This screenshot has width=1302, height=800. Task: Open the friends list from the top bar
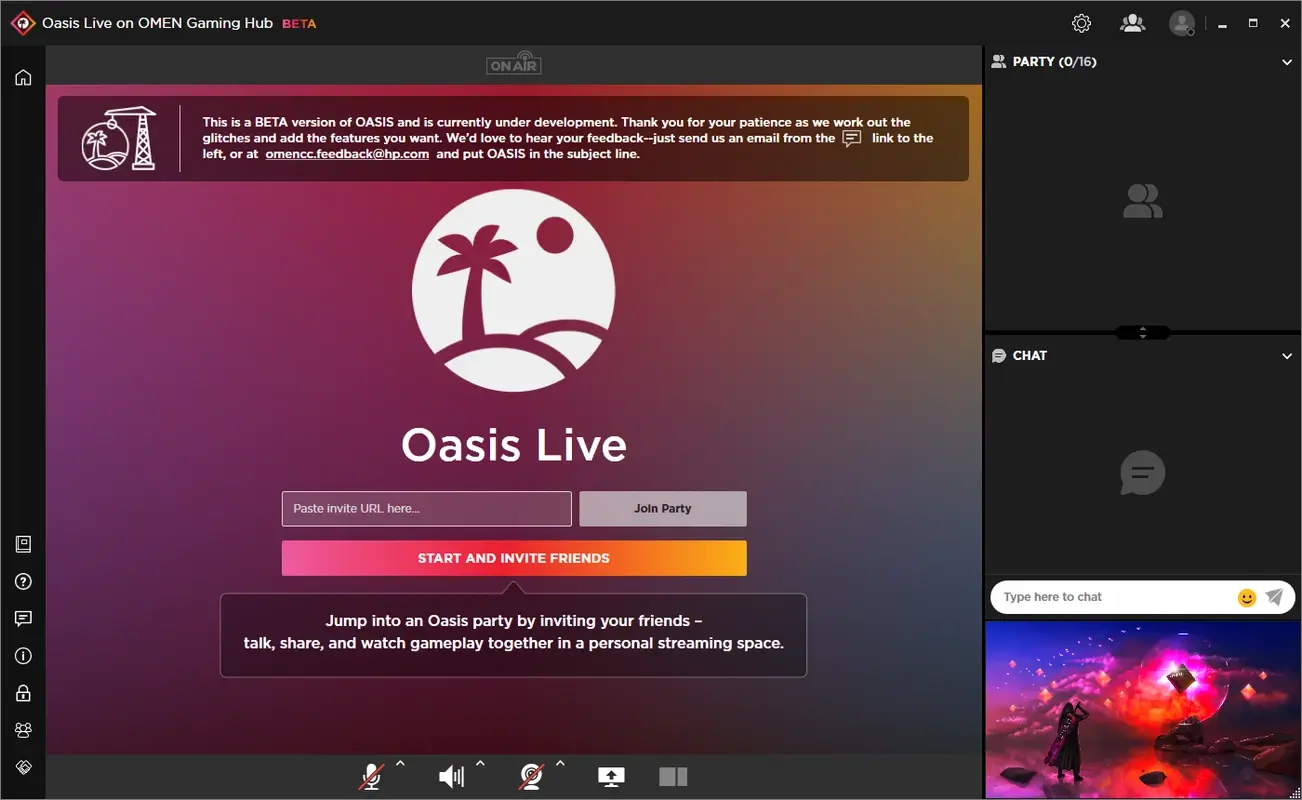tap(1132, 22)
